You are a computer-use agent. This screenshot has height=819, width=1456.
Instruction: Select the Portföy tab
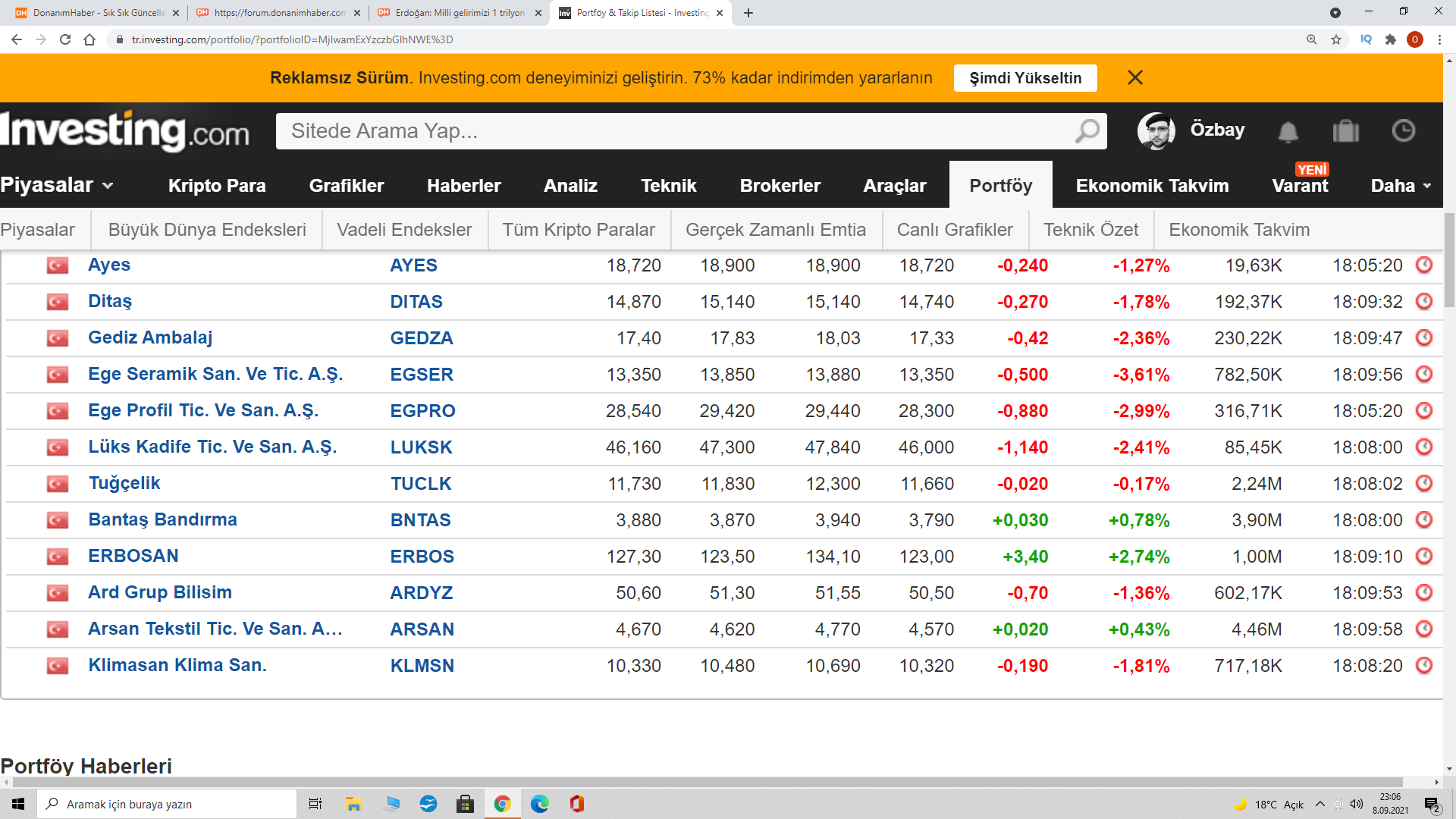1001,185
